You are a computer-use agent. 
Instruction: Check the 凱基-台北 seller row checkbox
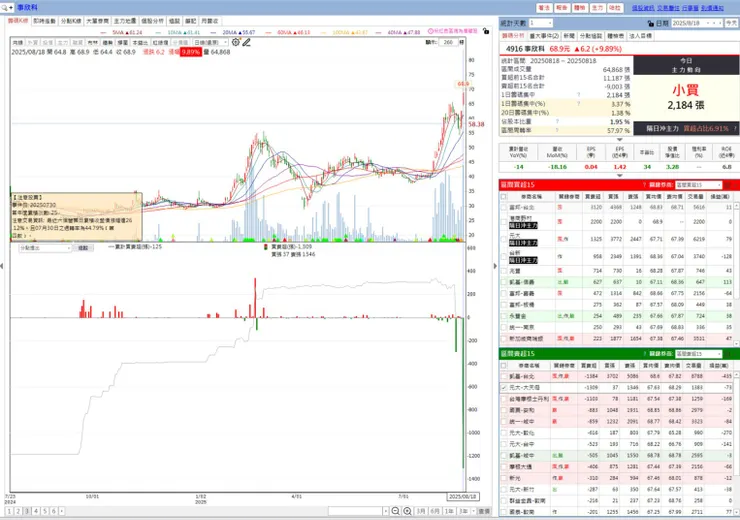(x=504, y=376)
